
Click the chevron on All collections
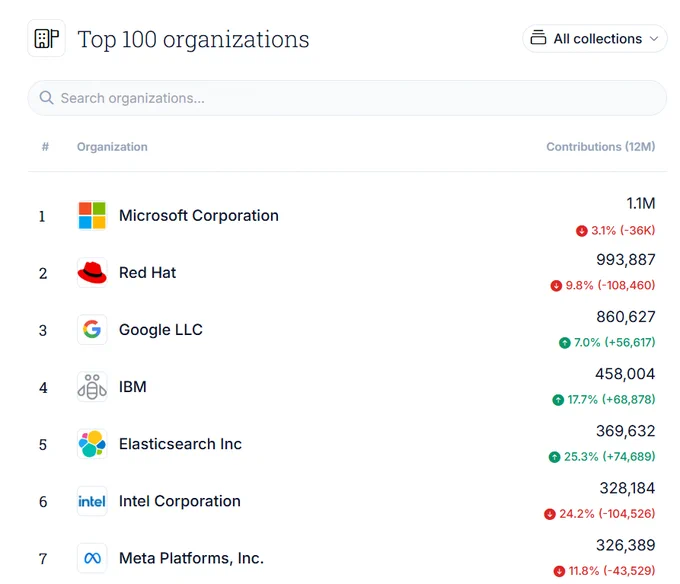point(654,39)
